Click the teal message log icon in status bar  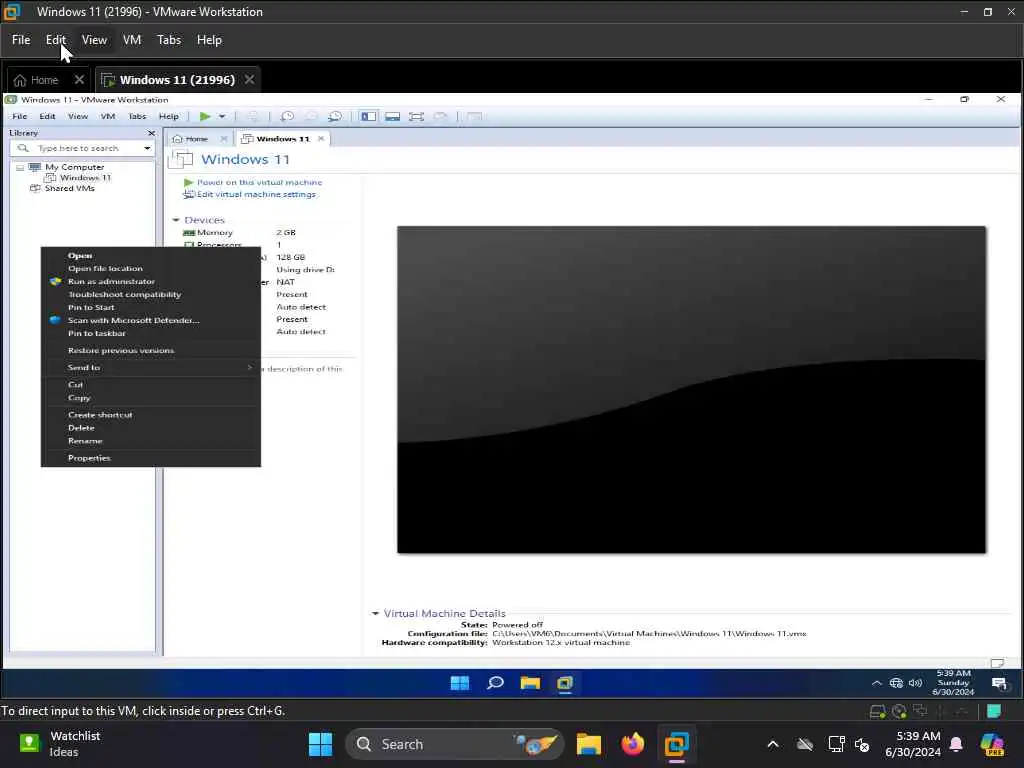(994, 711)
